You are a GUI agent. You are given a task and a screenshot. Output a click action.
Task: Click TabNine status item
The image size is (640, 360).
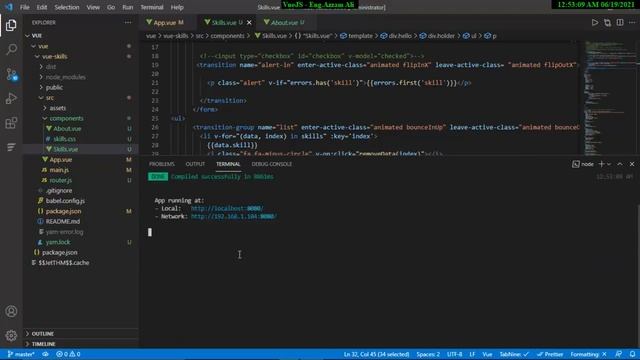click(514, 354)
